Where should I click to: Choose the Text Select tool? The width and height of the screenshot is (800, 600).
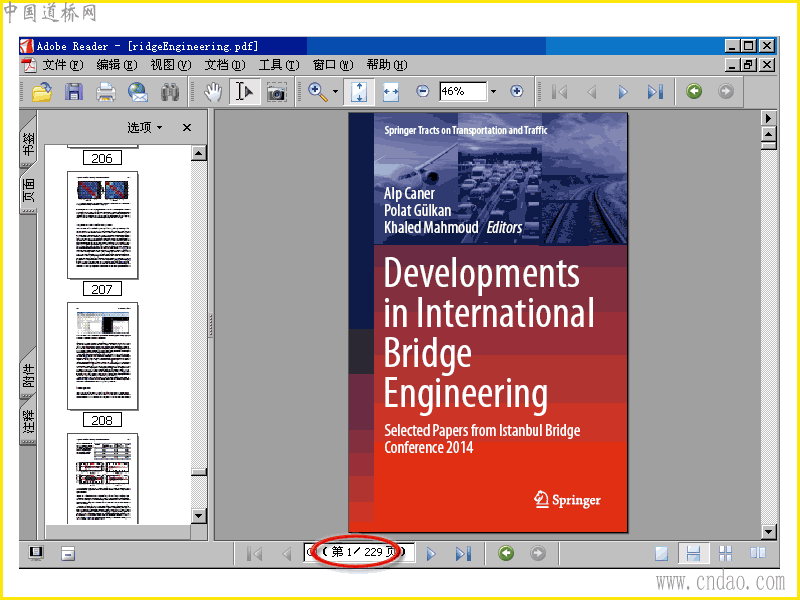(x=244, y=92)
